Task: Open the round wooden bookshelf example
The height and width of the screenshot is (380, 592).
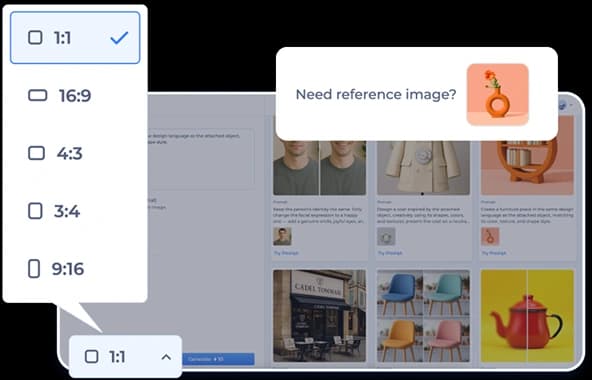Action: (x=527, y=156)
